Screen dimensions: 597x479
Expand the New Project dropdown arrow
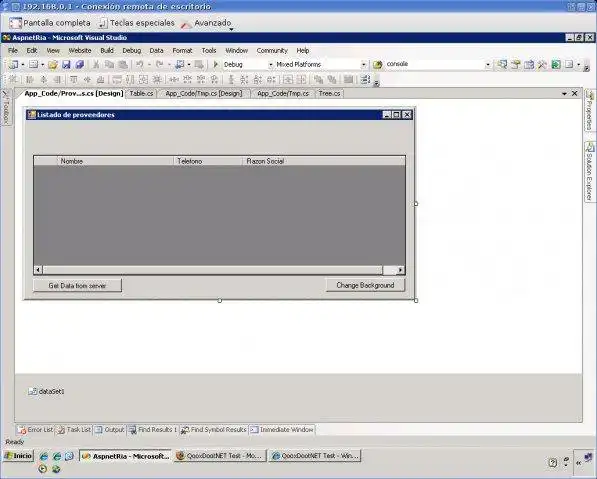pos(23,65)
